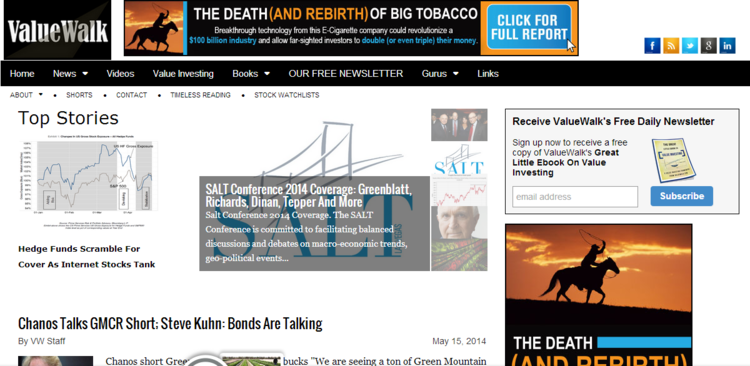This screenshot has width=750, height=366.
Task: Open the hedge fund exposure chart thumbnail
Action: (x=88, y=183)
